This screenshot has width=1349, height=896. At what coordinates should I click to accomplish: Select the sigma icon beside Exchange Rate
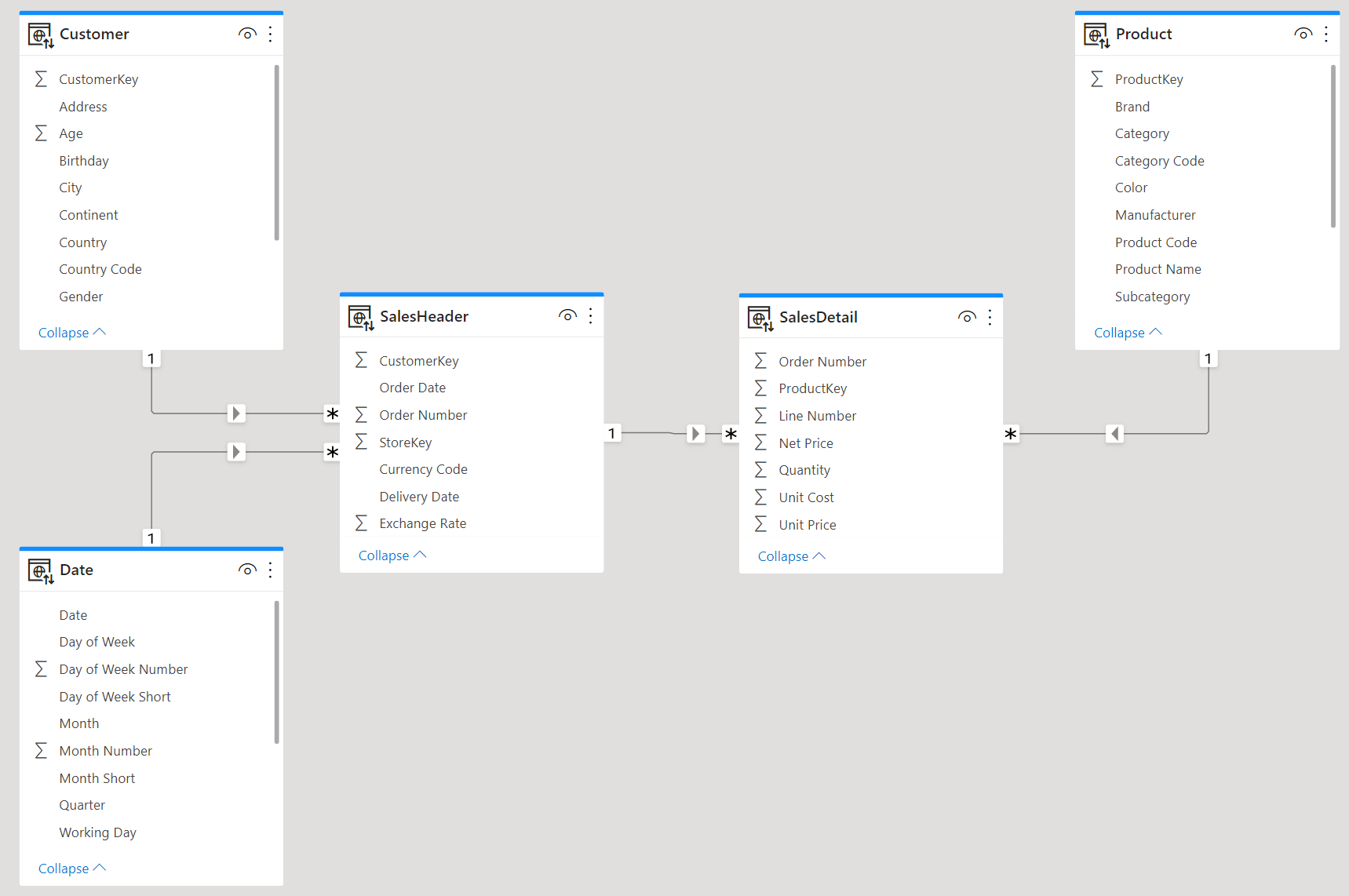(361, 523)
